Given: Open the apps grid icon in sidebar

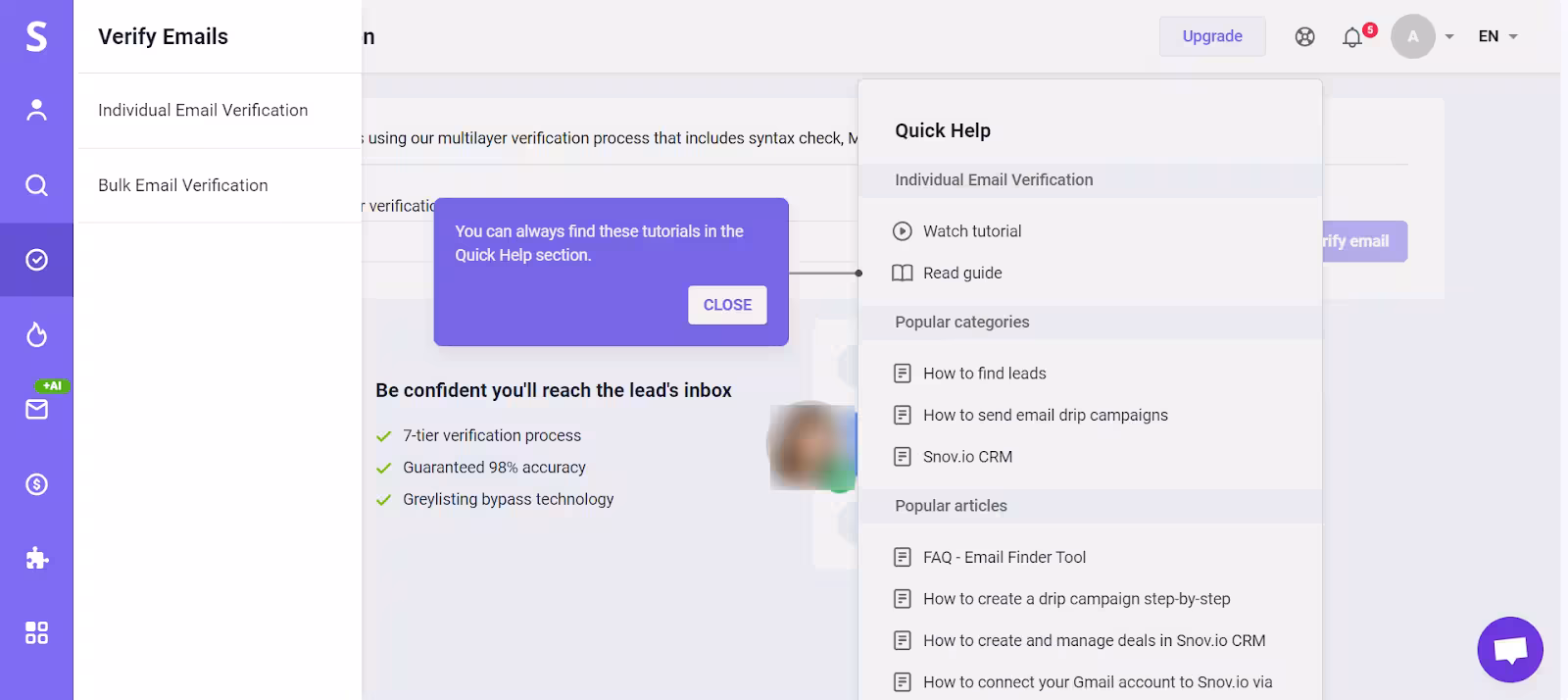Looking at the screenshot, I should click(36, 633).
